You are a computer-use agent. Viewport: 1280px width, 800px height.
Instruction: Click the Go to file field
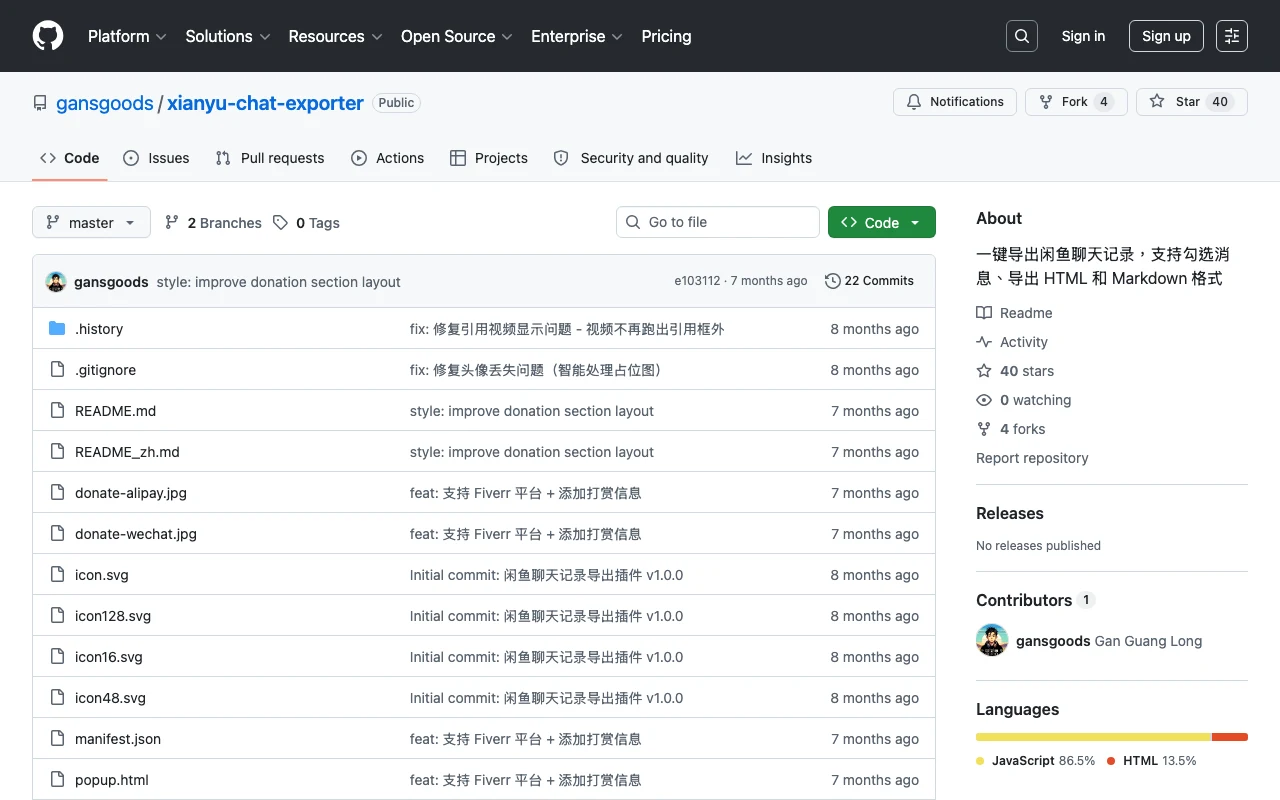(x=718, y=222)
